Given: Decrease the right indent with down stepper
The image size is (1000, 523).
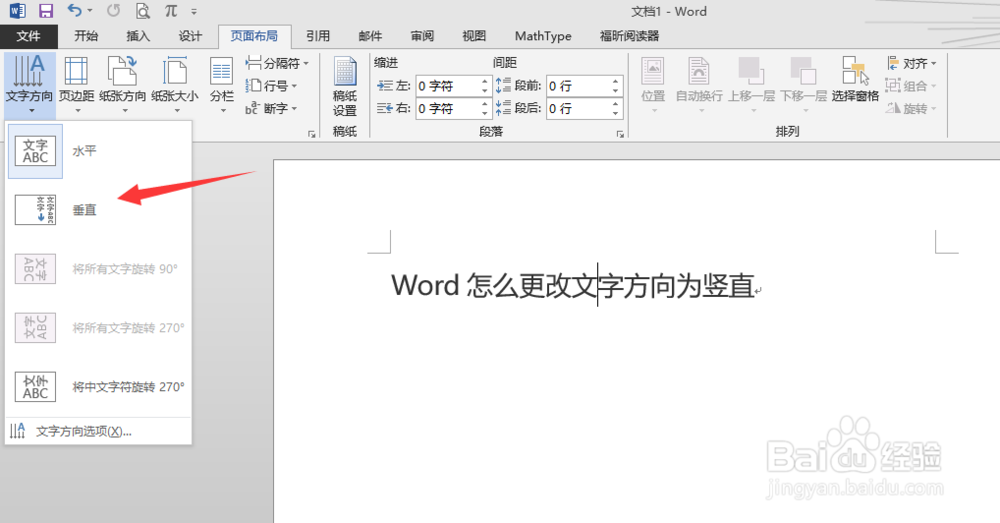Looking at the screenshot, I should click(x=485, y=114).
